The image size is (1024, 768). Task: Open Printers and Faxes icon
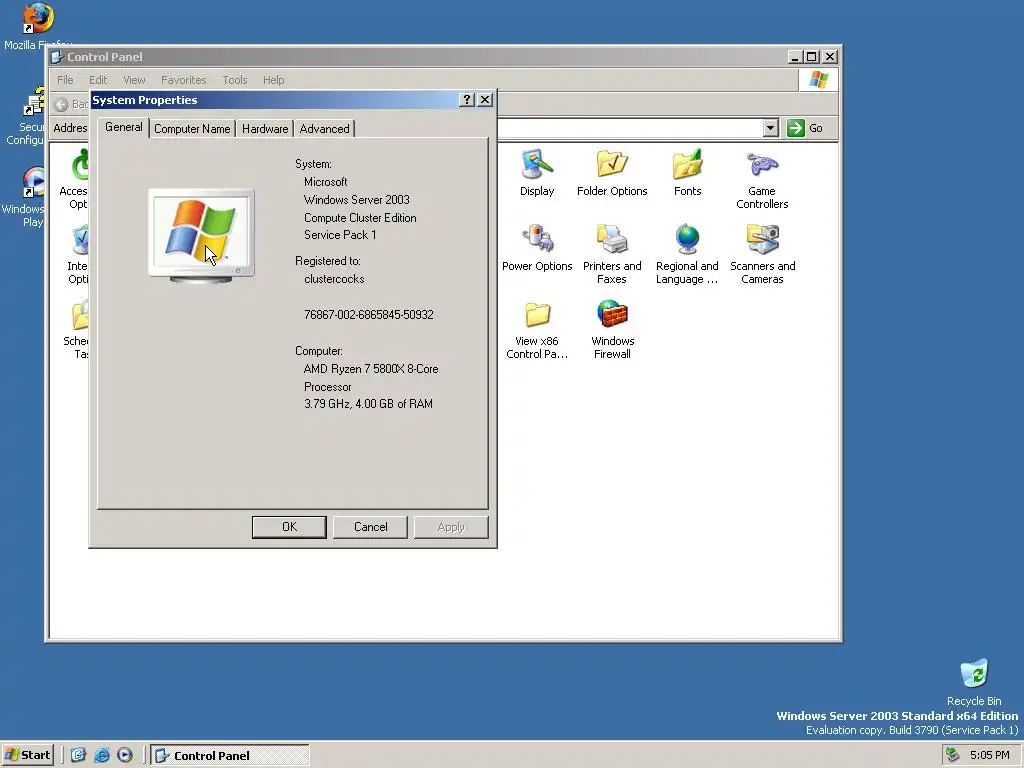point(612,254)
